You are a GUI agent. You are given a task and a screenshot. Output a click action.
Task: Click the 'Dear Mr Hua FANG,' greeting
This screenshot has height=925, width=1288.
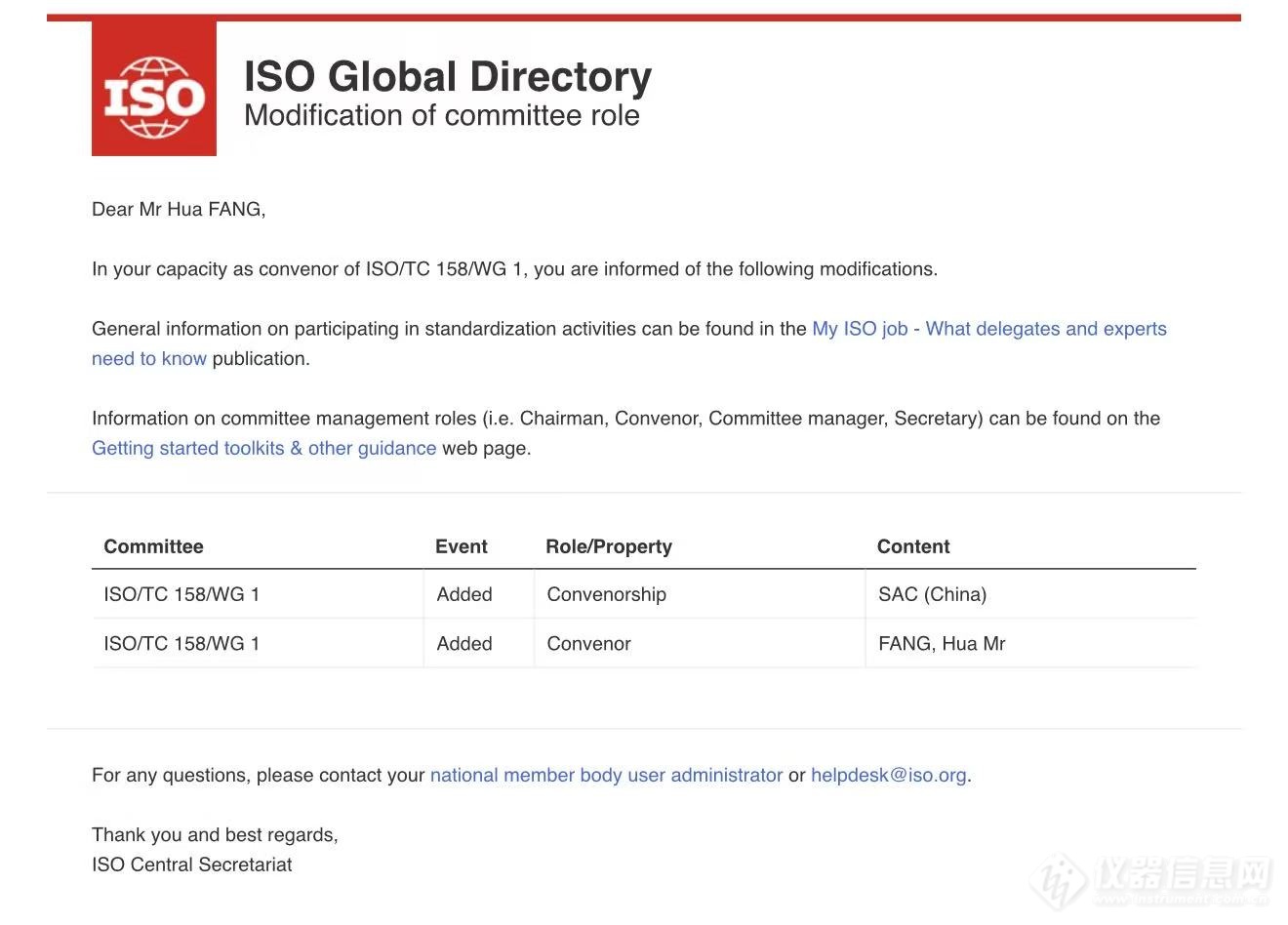(x=179, y=209)
